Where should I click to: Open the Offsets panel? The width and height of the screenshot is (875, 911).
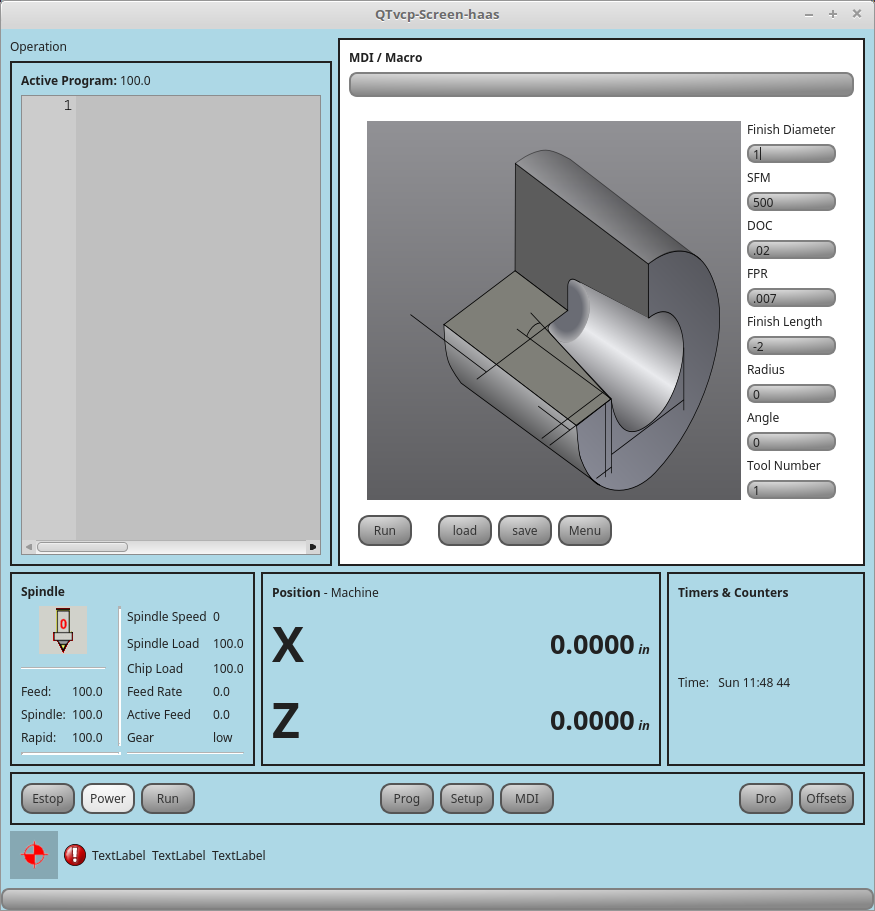click(826, 798)
